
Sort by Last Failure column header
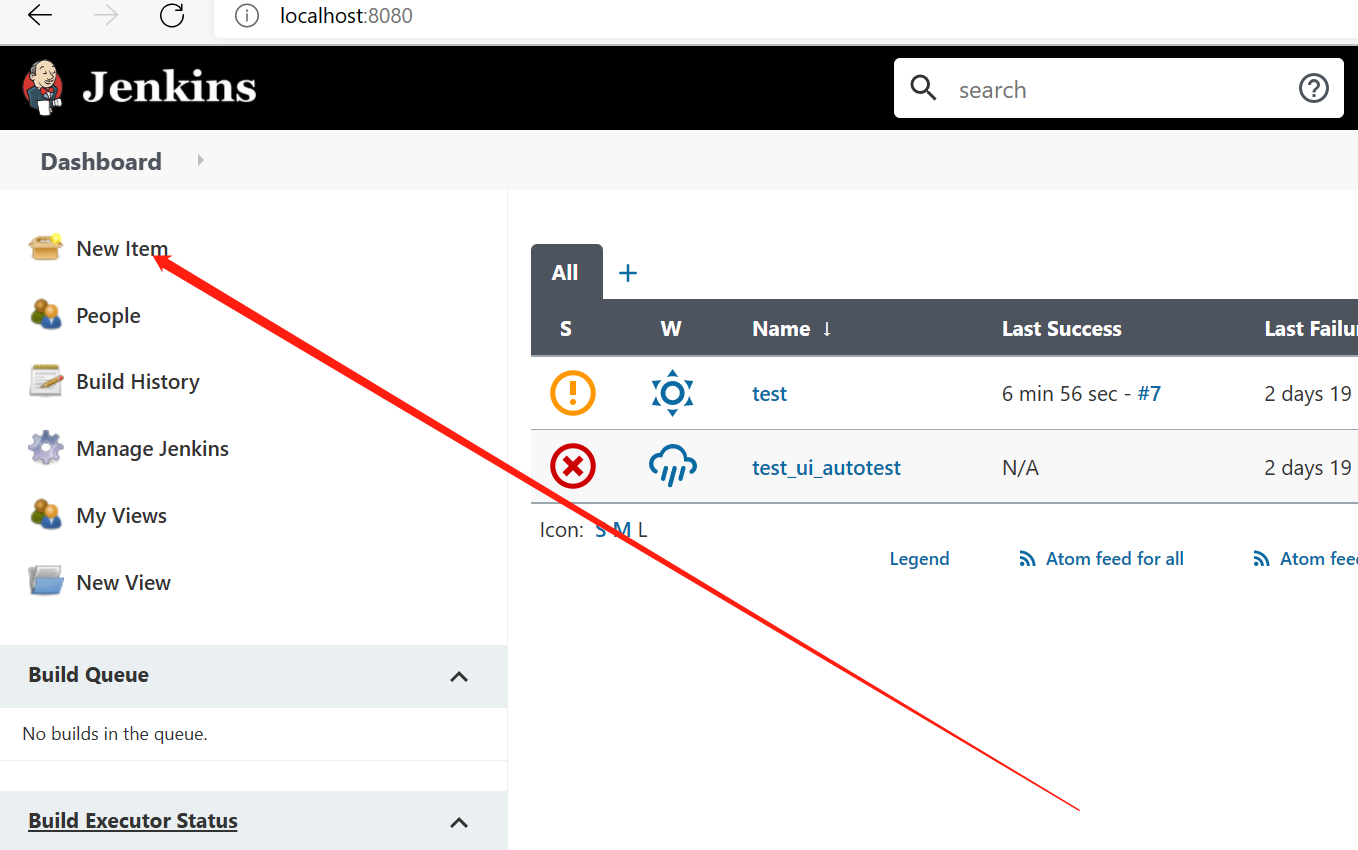[1311, 329]
